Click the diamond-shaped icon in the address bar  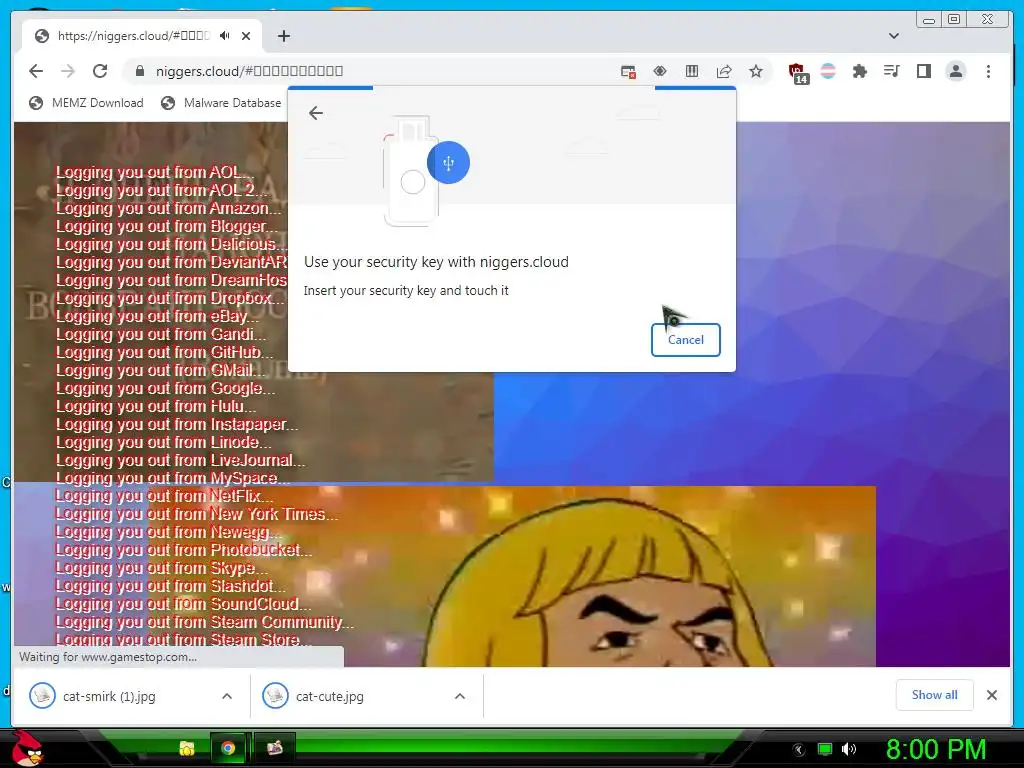click(660, 71)
